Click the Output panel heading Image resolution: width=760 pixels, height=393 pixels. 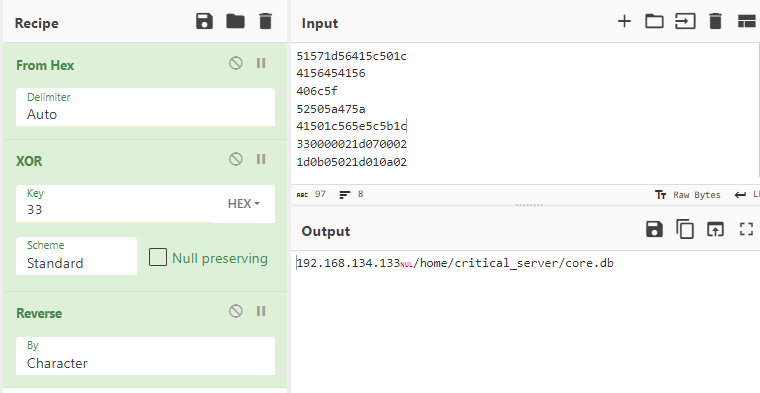coord(326,231)
